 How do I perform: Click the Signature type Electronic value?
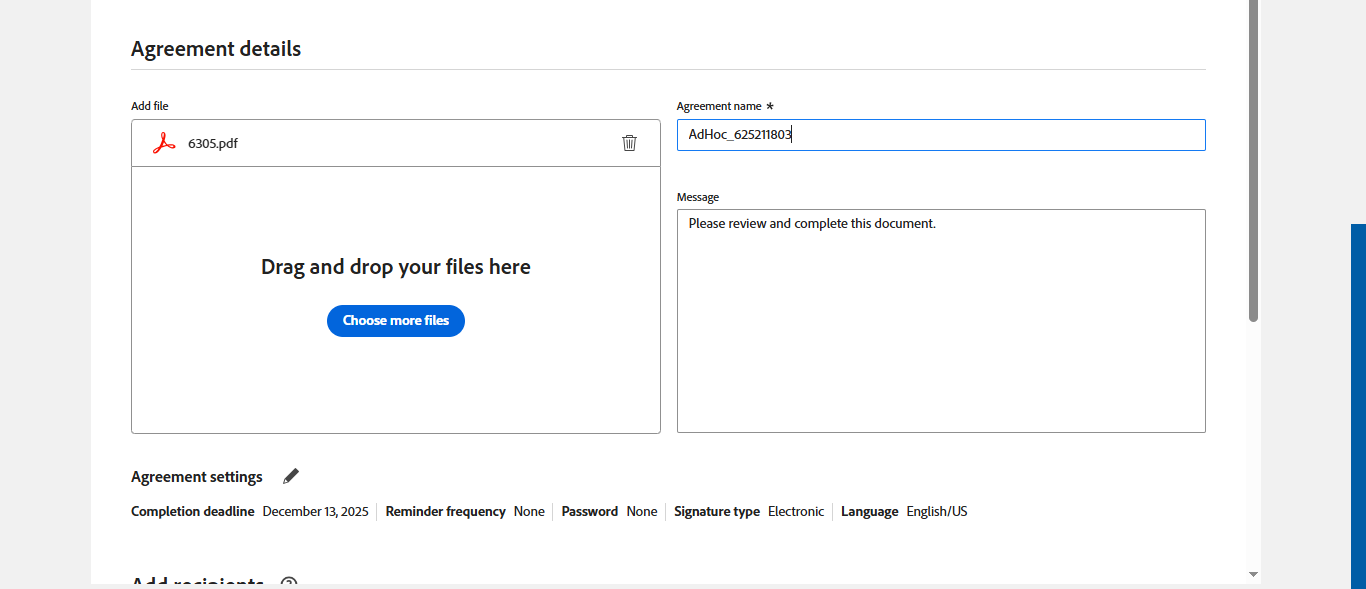click(x=796, y=511)
